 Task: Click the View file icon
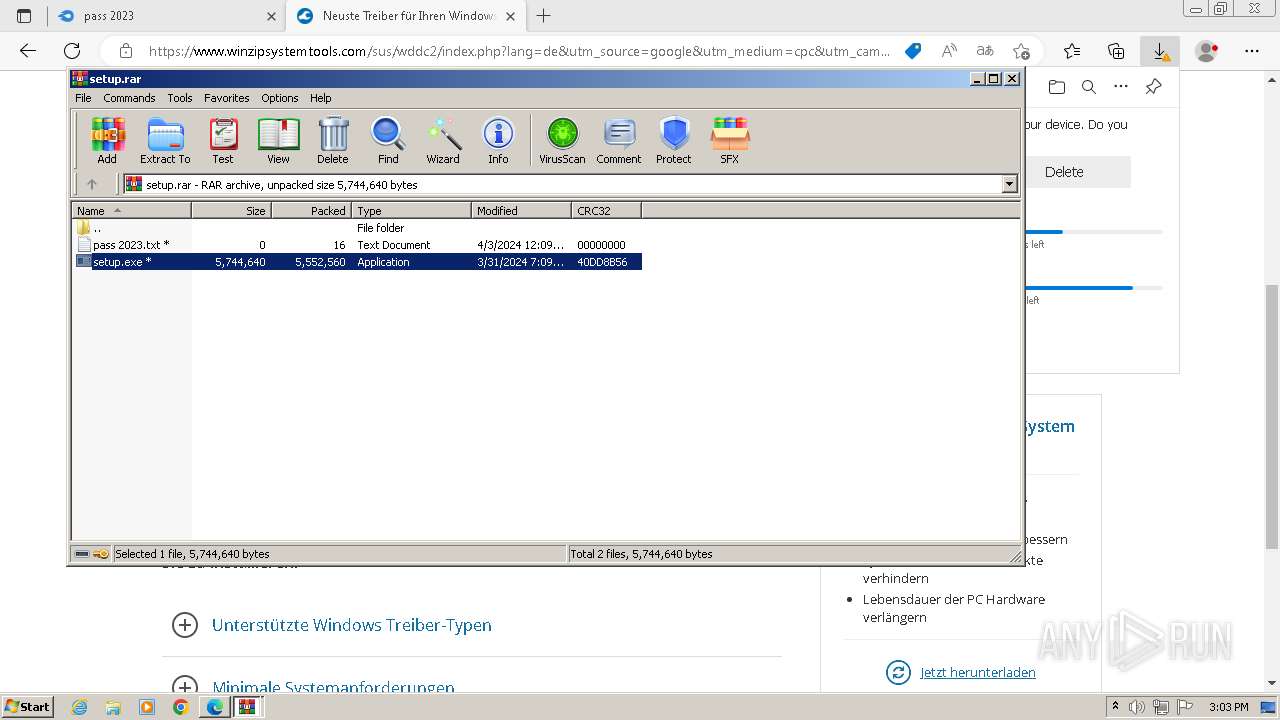coord(278,141)
